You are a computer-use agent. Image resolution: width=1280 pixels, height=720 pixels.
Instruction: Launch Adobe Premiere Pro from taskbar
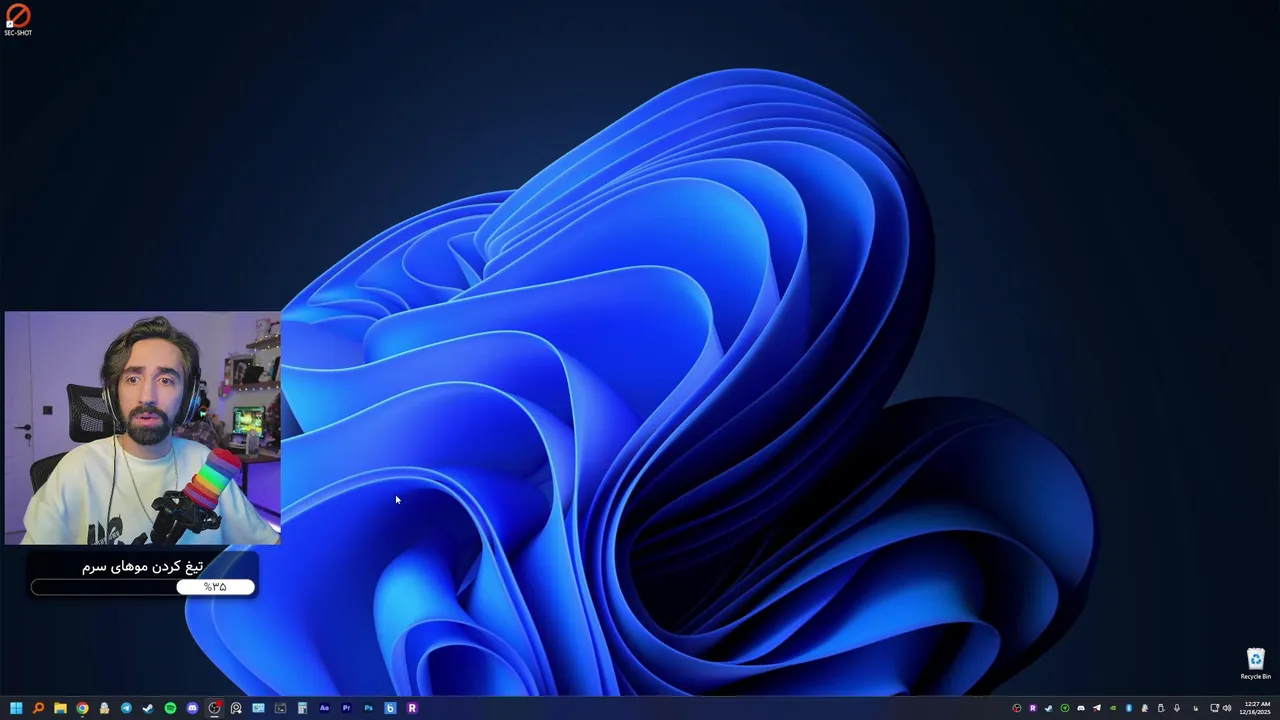pos(346,708)
